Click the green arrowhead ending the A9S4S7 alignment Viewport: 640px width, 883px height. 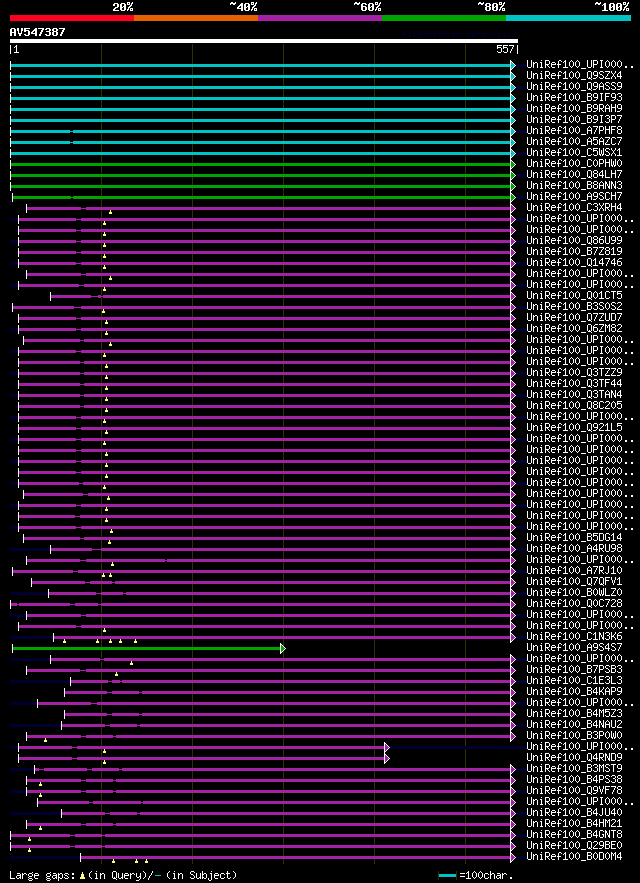pos(283,649)
